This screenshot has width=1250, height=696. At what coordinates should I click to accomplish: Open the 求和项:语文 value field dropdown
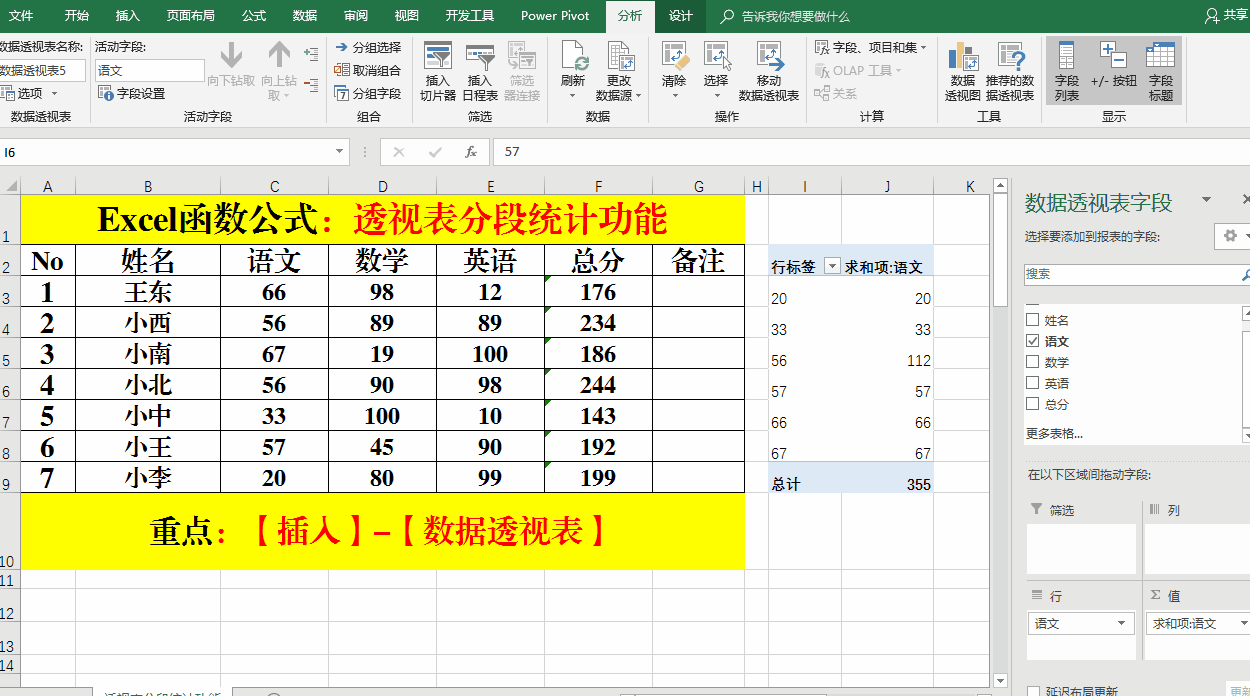1243,623
